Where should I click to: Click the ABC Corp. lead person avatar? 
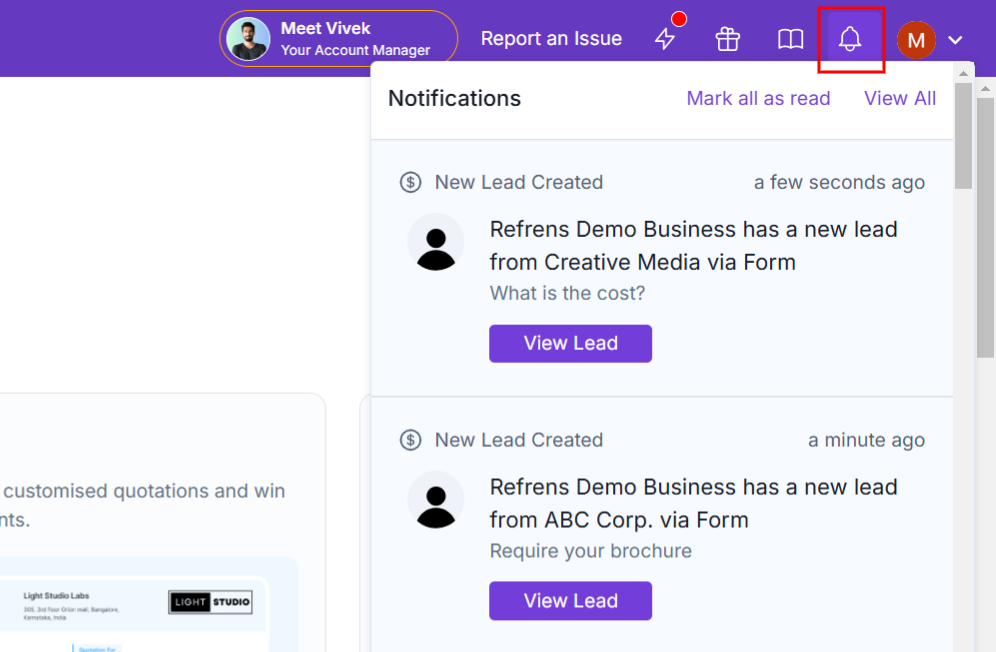(x=436, y=499)
